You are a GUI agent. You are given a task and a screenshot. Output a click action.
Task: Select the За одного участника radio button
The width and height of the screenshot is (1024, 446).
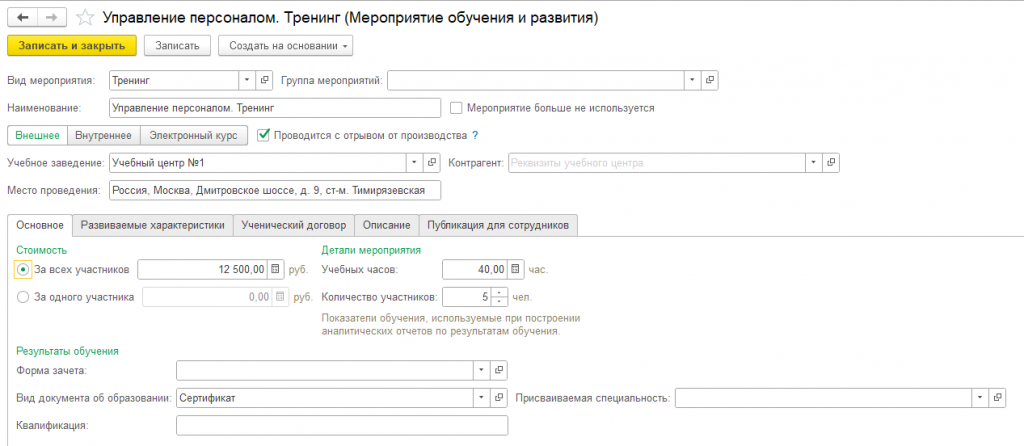click(24, 297)
